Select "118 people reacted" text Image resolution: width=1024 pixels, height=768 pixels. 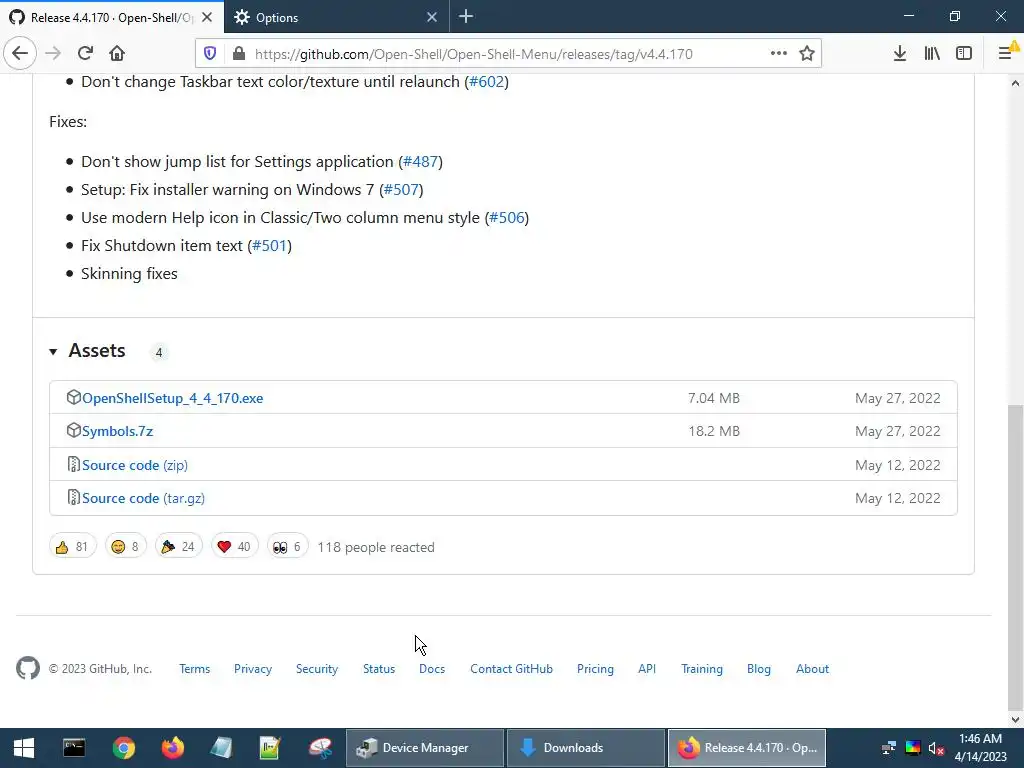pyautogui.click(x=376, y=547)
